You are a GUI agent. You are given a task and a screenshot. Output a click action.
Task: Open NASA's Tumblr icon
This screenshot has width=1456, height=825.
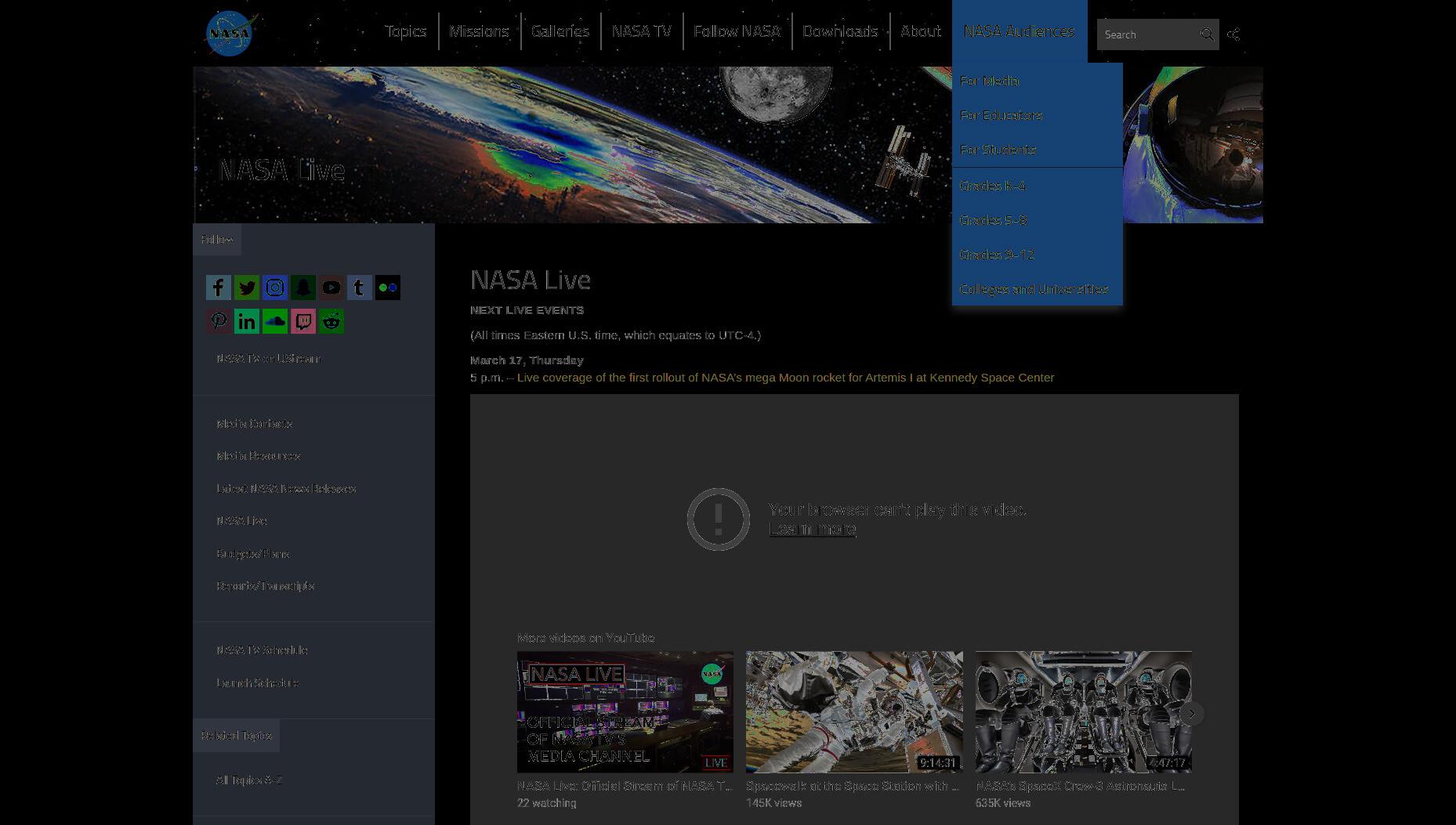pyautogui.click(x=360, y=288)
